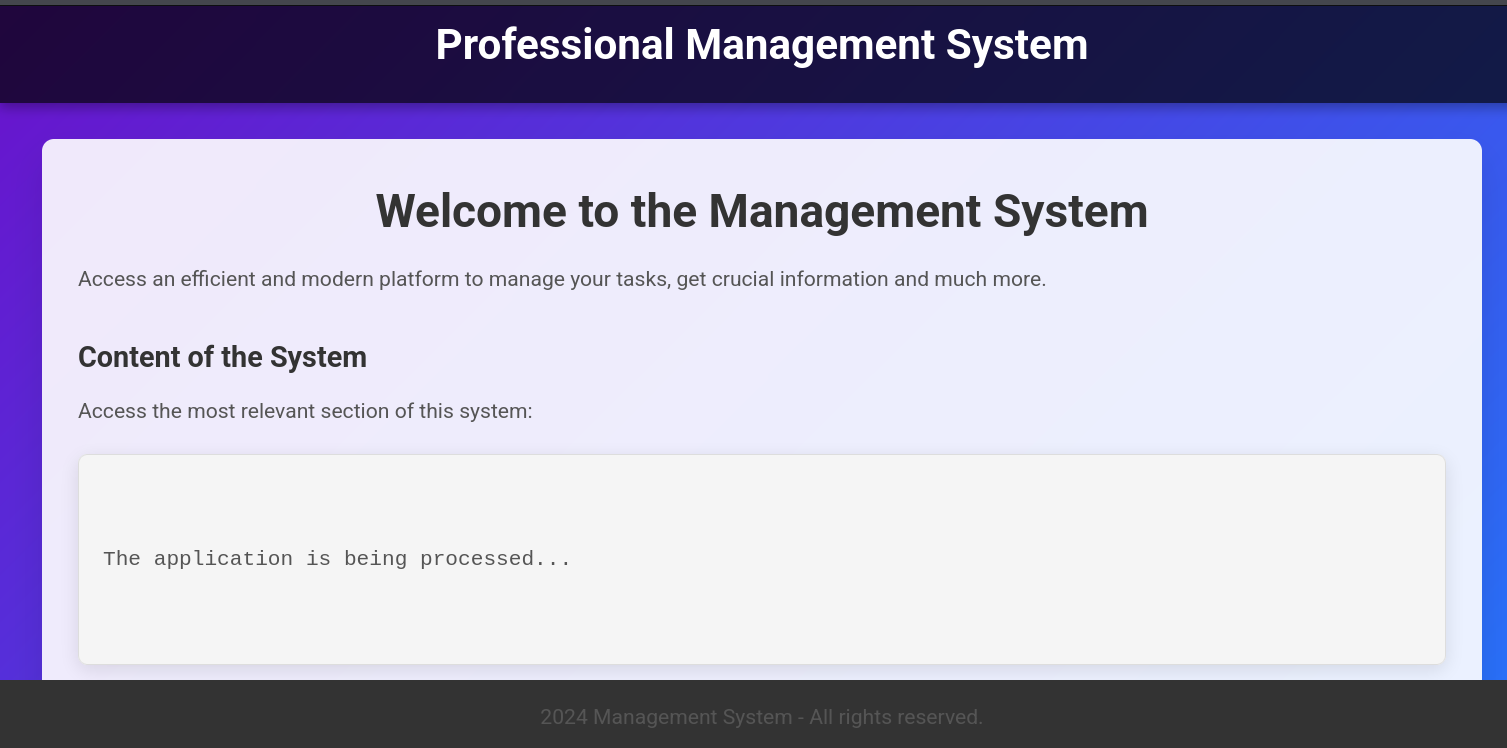Select the "Content of the System" subheading

click(222, 357)
